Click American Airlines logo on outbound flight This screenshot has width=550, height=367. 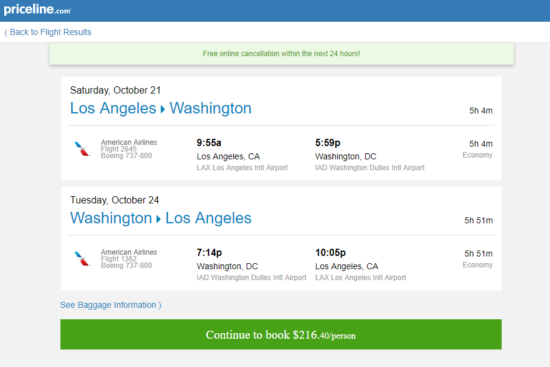tap(82, 149)
